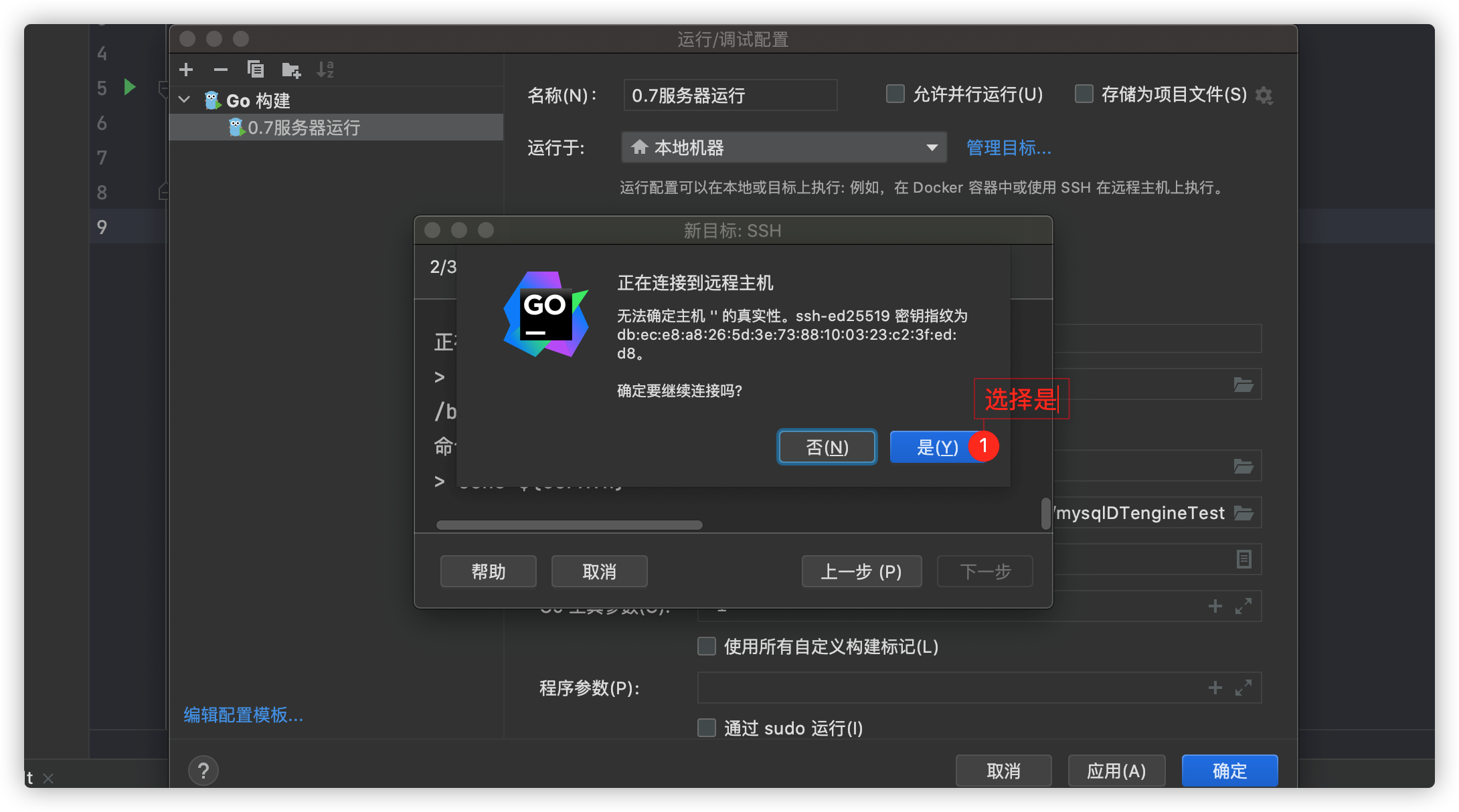Click the copy configuration icon
This screenshot has width=1459, height=812.
coord(256,70)
